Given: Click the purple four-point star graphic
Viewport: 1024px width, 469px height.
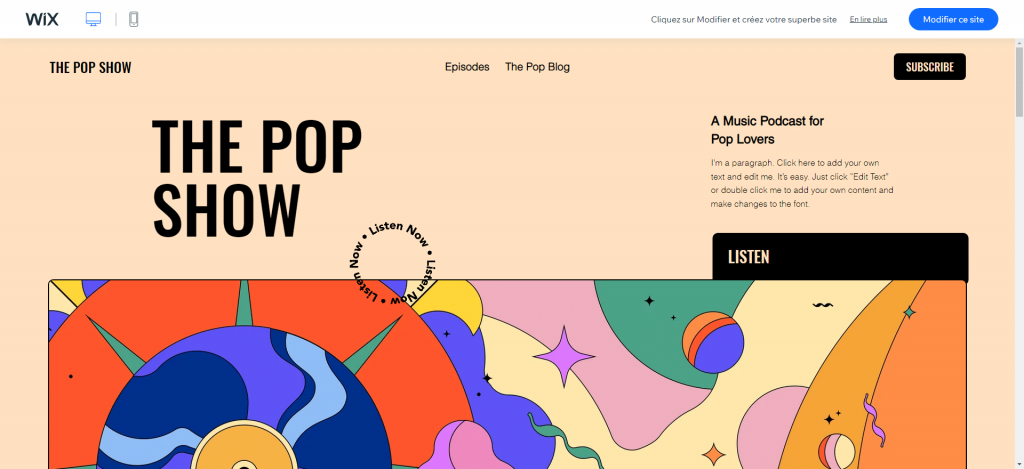Looking at the screenshot, I should [564, 357].
